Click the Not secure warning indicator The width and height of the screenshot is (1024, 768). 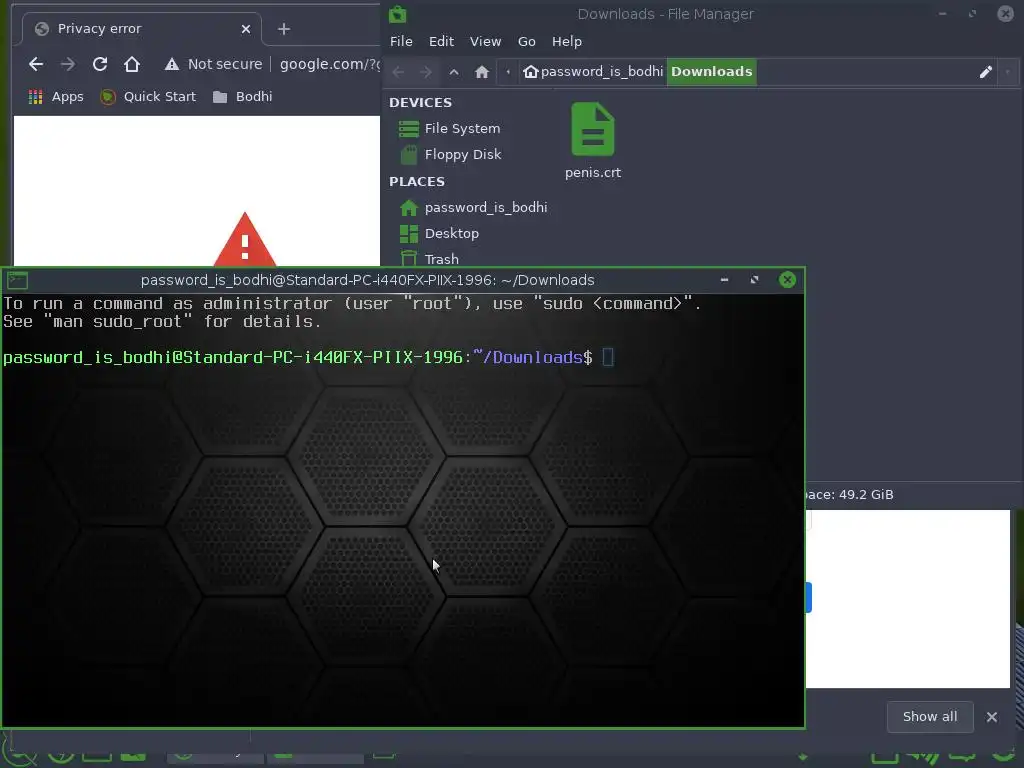213,64
